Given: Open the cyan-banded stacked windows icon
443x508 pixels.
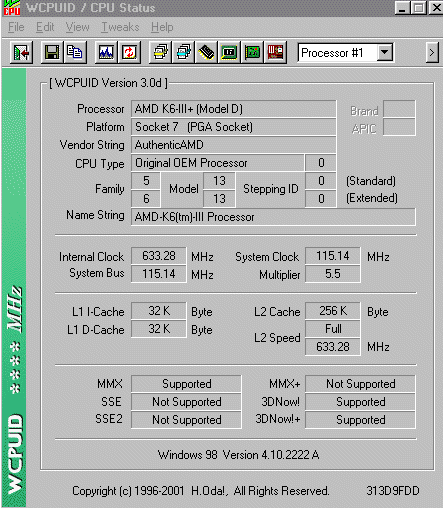Looking at the screenshot, I should coord(183,53).
